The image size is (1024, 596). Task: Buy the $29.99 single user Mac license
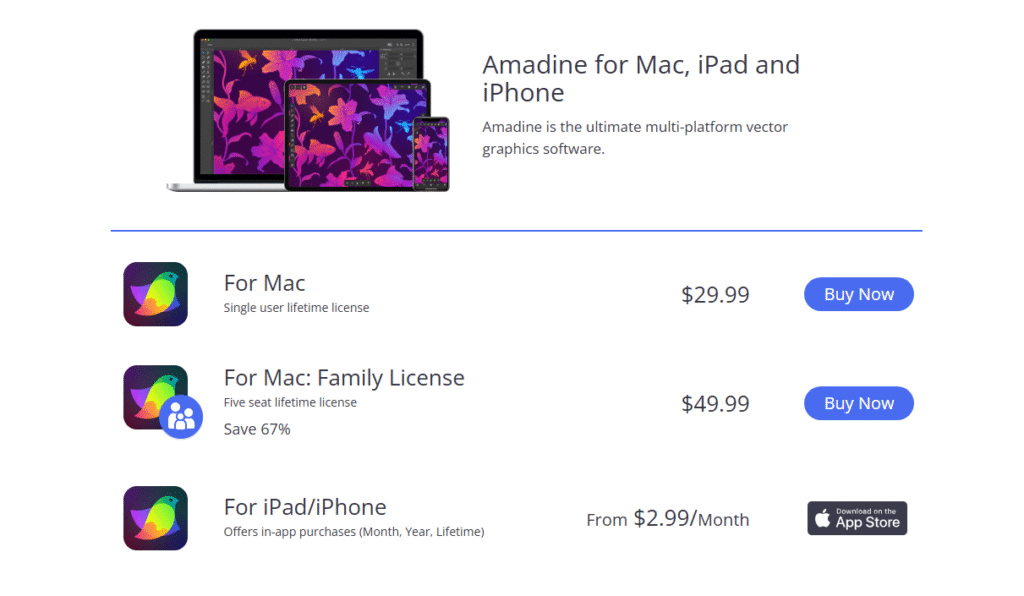point(859,294)
